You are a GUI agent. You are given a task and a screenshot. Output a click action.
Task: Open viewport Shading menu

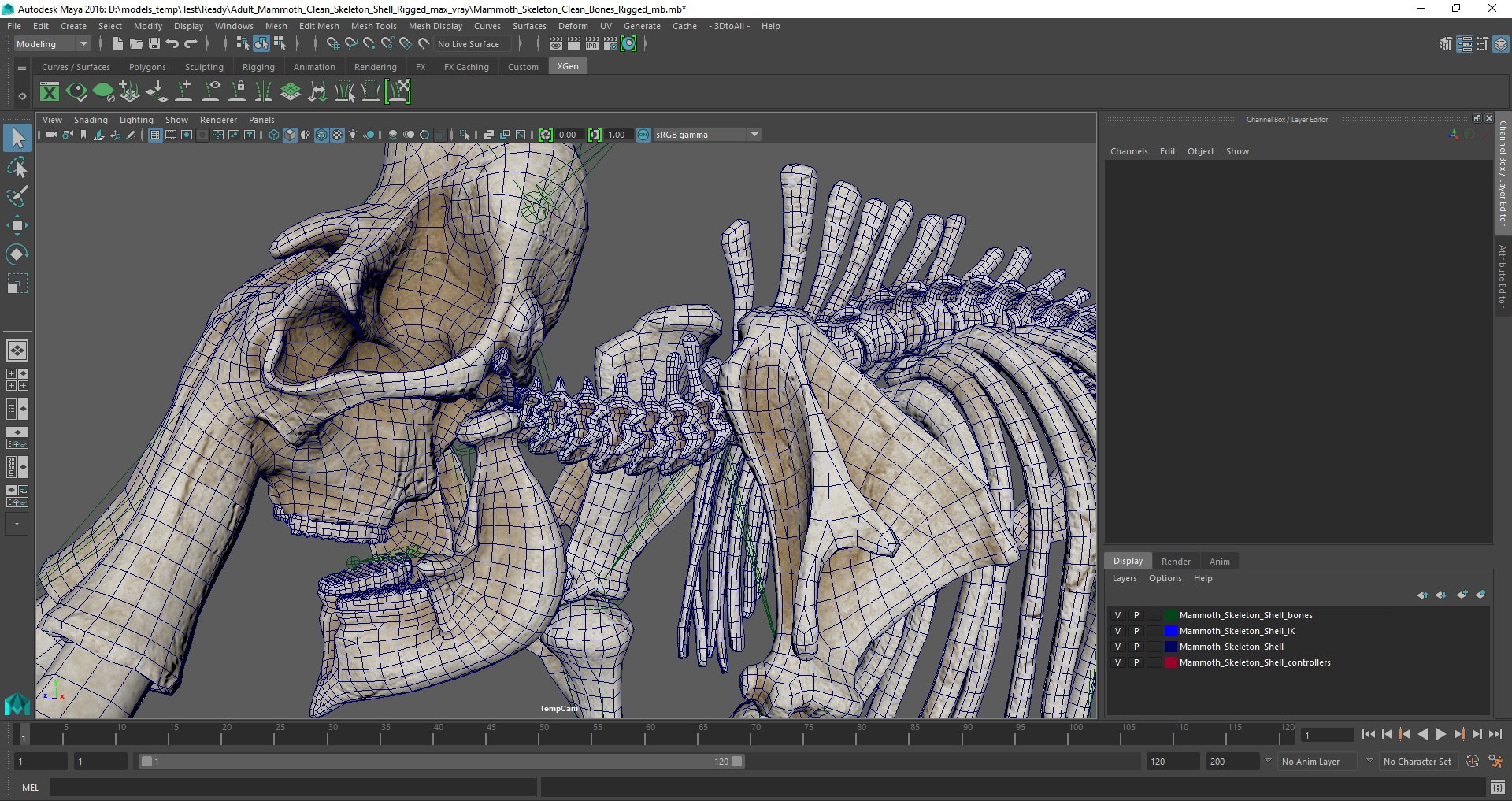(91, 120)
